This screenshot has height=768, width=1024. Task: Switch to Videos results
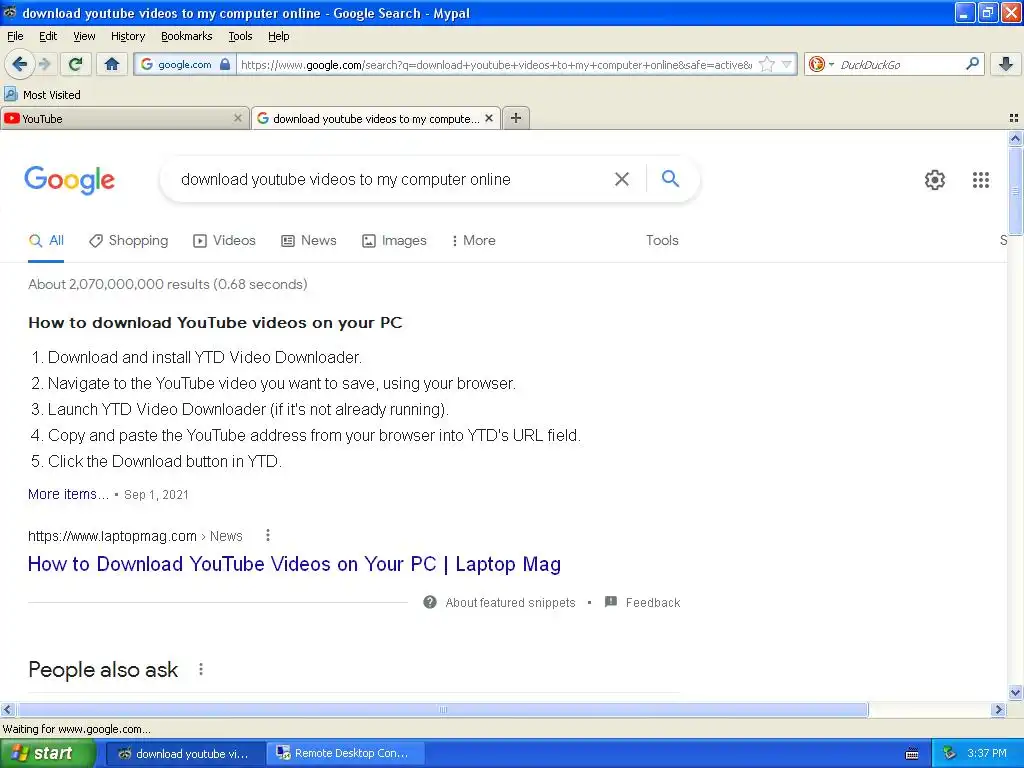(224, 240)
